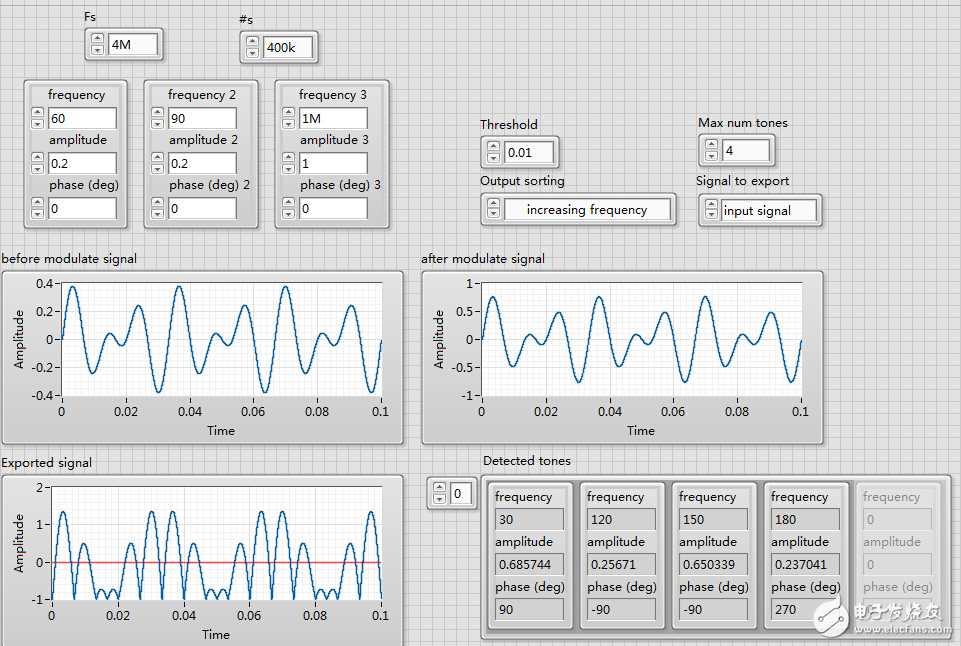961x646 pixels.
Task: Click the frequency 2 field containing 90
Action: 201,119
